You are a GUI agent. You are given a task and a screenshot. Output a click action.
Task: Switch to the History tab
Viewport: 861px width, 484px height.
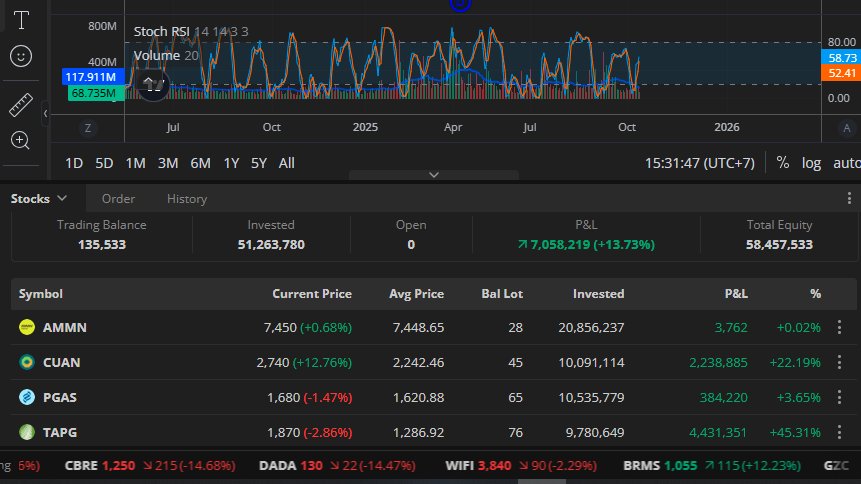pos(187,199)
